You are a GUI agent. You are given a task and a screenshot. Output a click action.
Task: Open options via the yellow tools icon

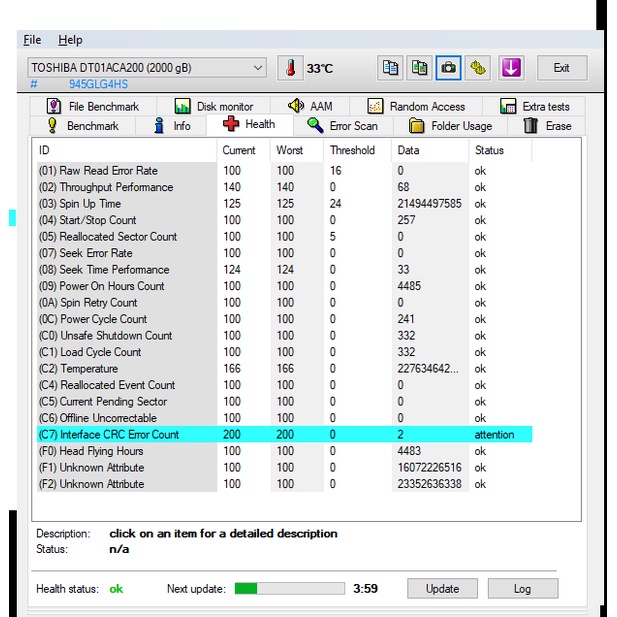(x=479, y=68)
